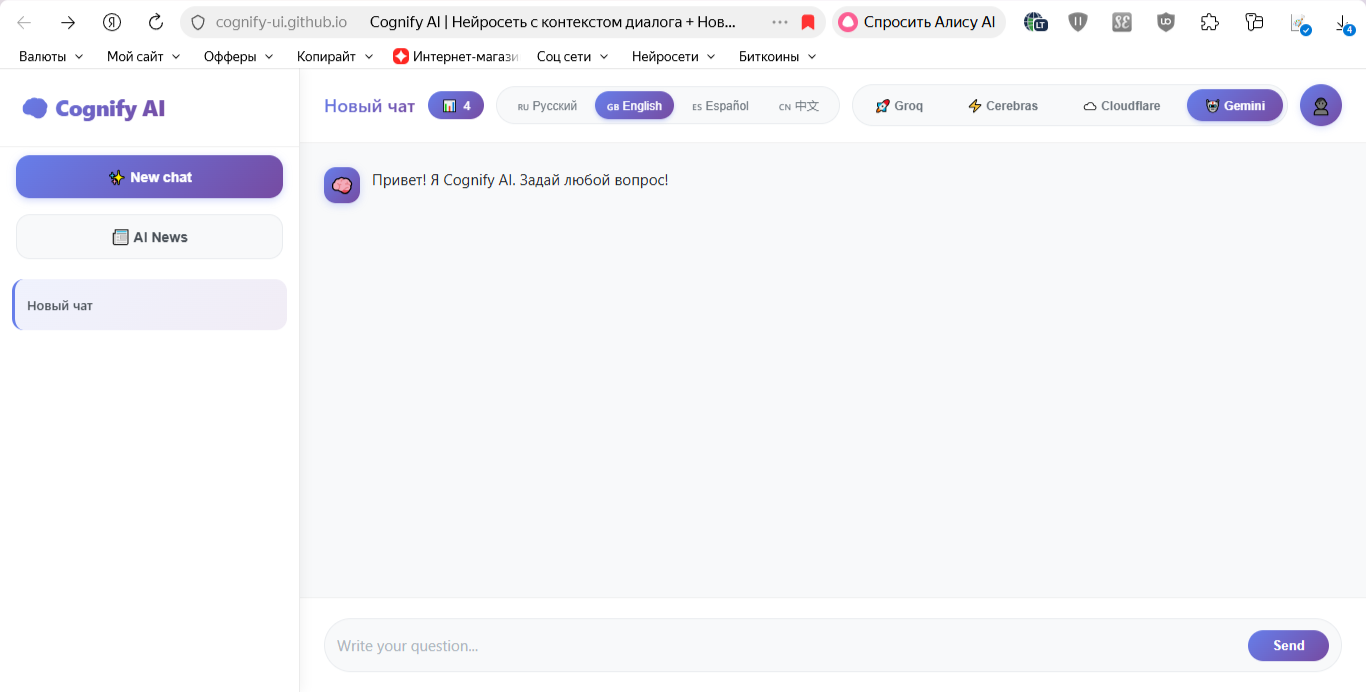
Task: Switch interface language to Русский
Action: pos(547,106)
